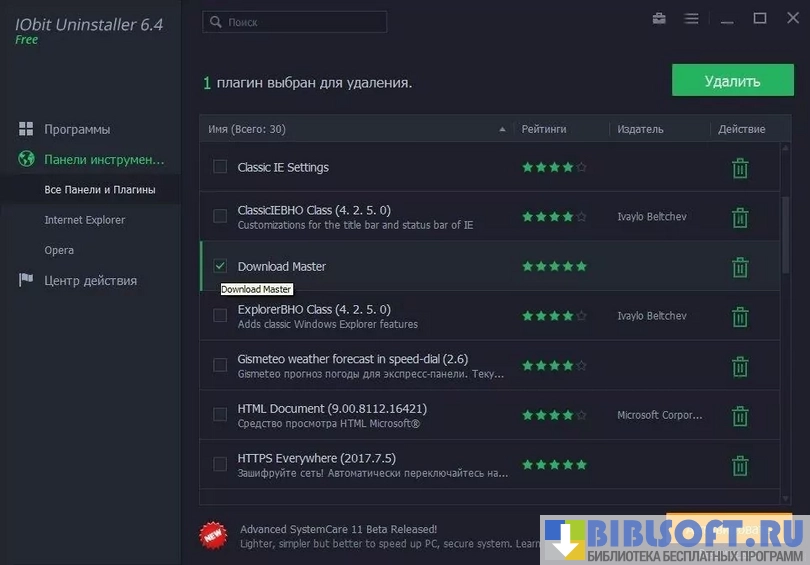Check the Classic IE Settings checkbox

[x=220, y=167]
